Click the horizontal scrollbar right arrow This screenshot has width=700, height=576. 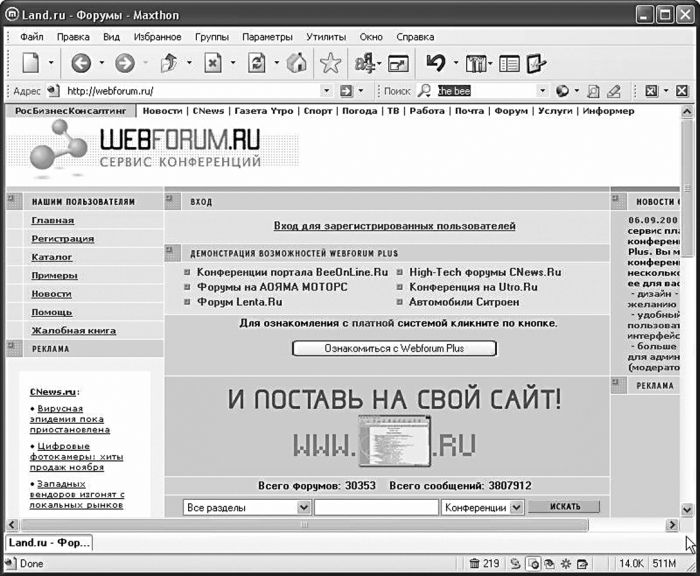click(672, 525)
